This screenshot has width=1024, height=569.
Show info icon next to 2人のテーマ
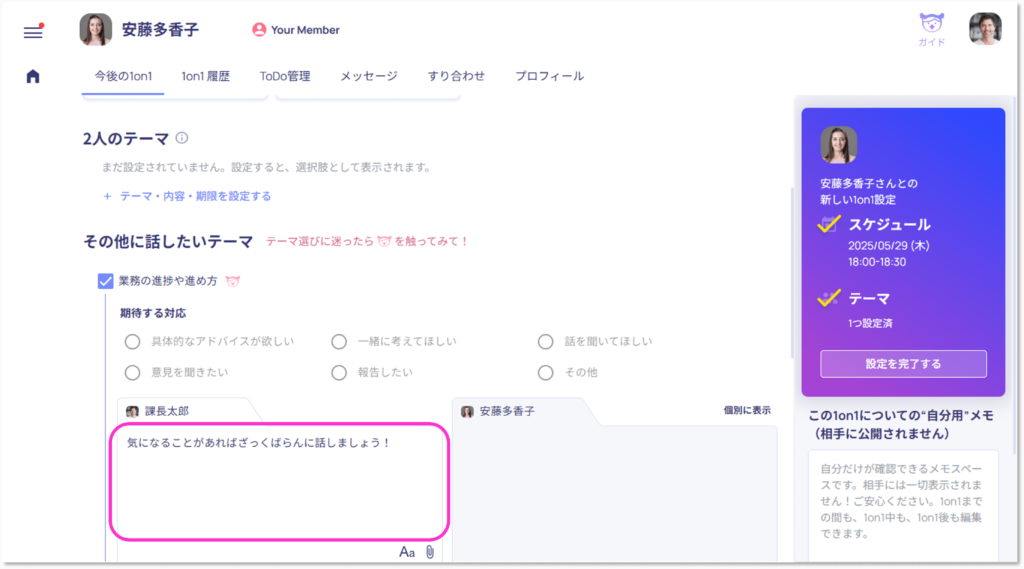tap(182, 138)
